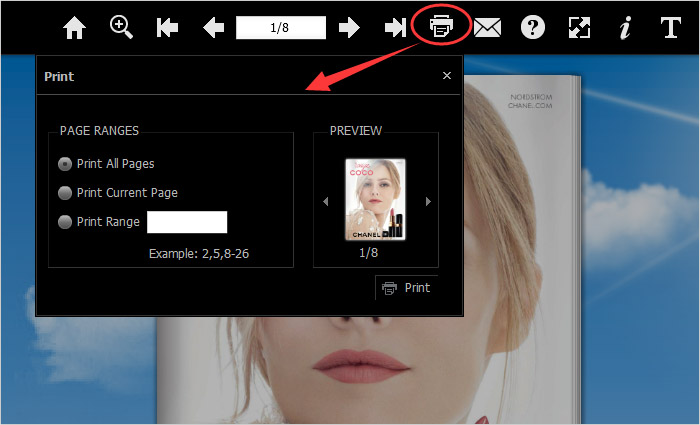Go to the previous page arrow
700x425 pixels.
tap(213, 28)
